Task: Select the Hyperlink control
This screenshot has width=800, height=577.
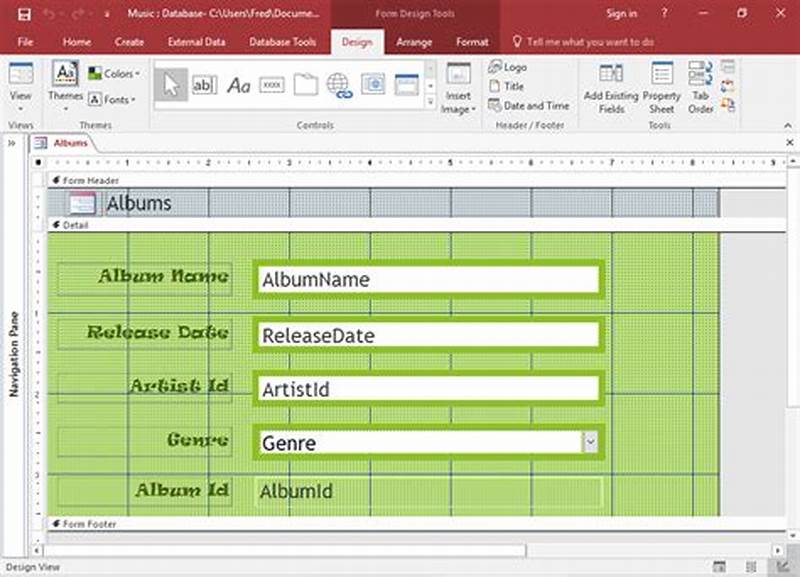Action: [338, 86]
